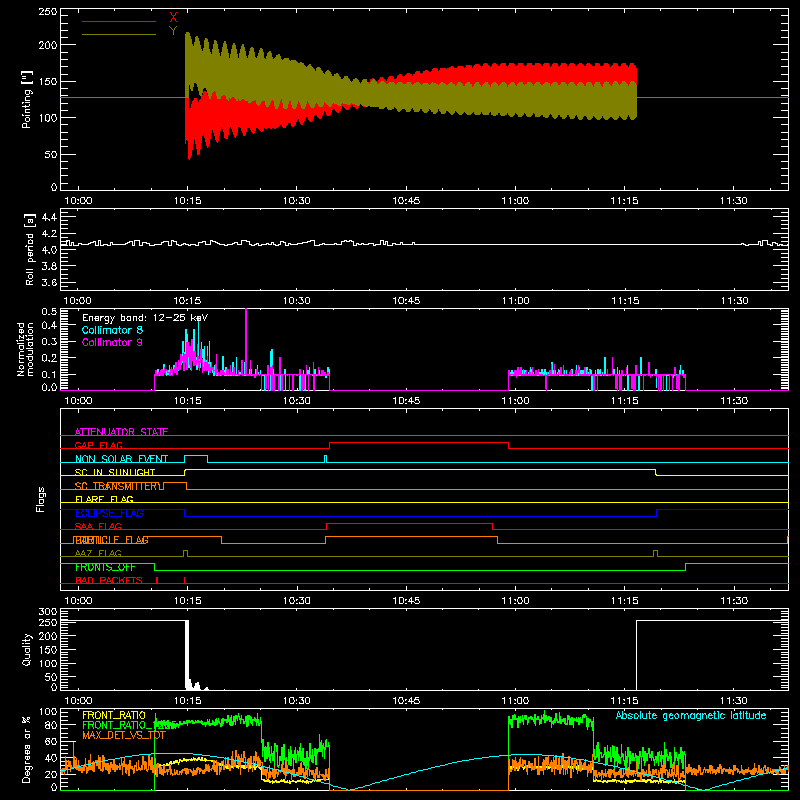Click the 'Quality' vertical axis title

tap(27, 649)
